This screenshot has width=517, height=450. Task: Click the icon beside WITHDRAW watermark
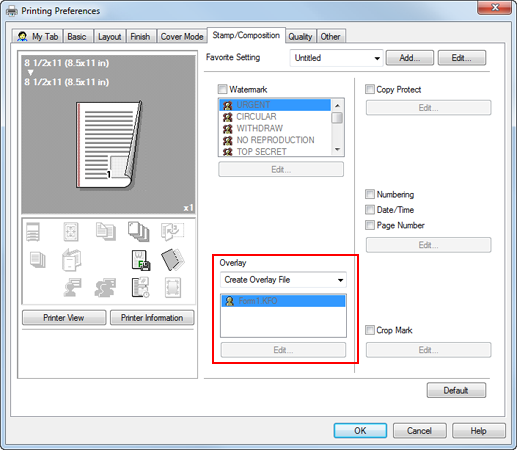(x=228, y=128)
